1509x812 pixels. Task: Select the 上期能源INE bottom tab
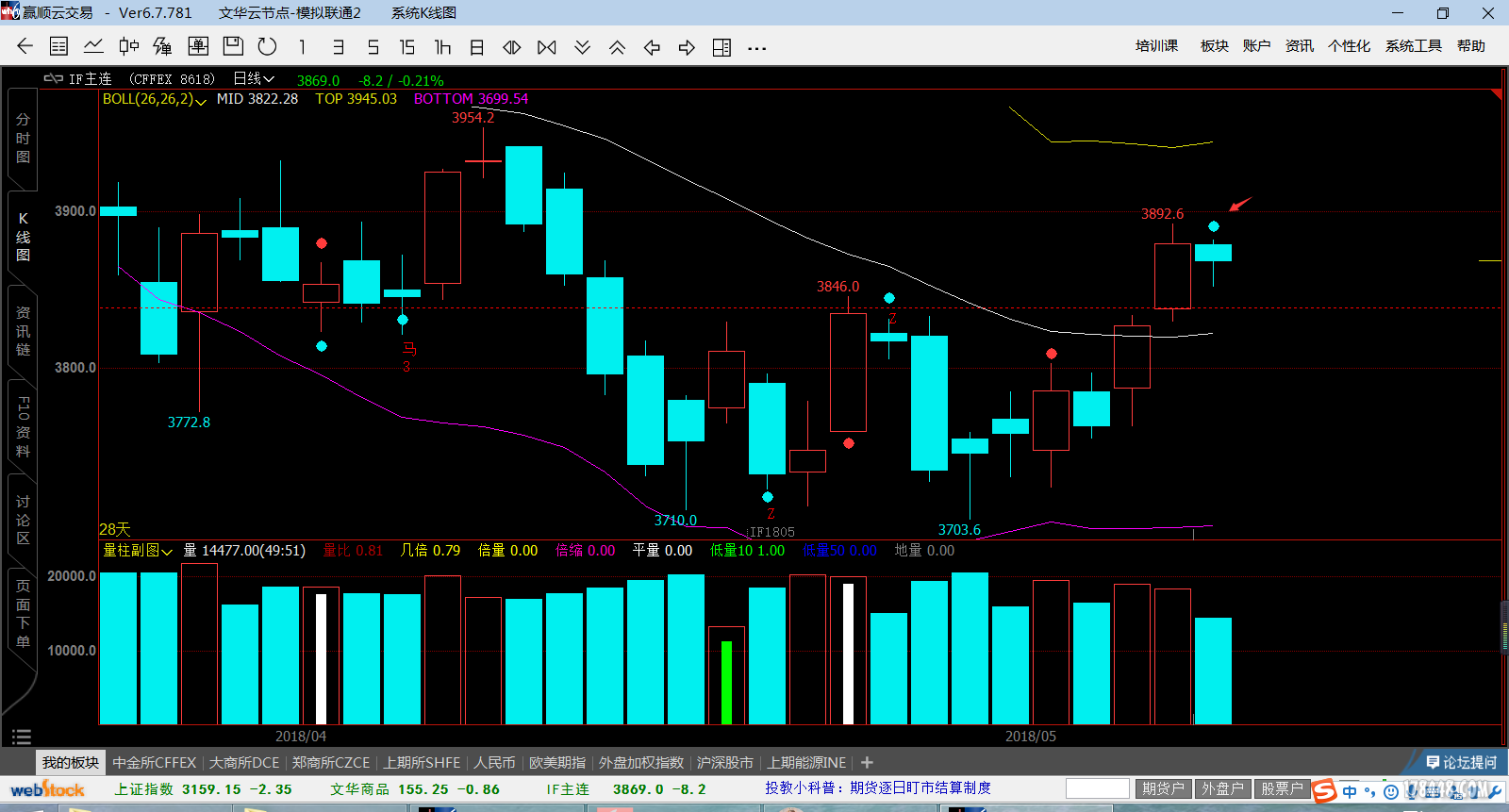(x=806, y=762)
